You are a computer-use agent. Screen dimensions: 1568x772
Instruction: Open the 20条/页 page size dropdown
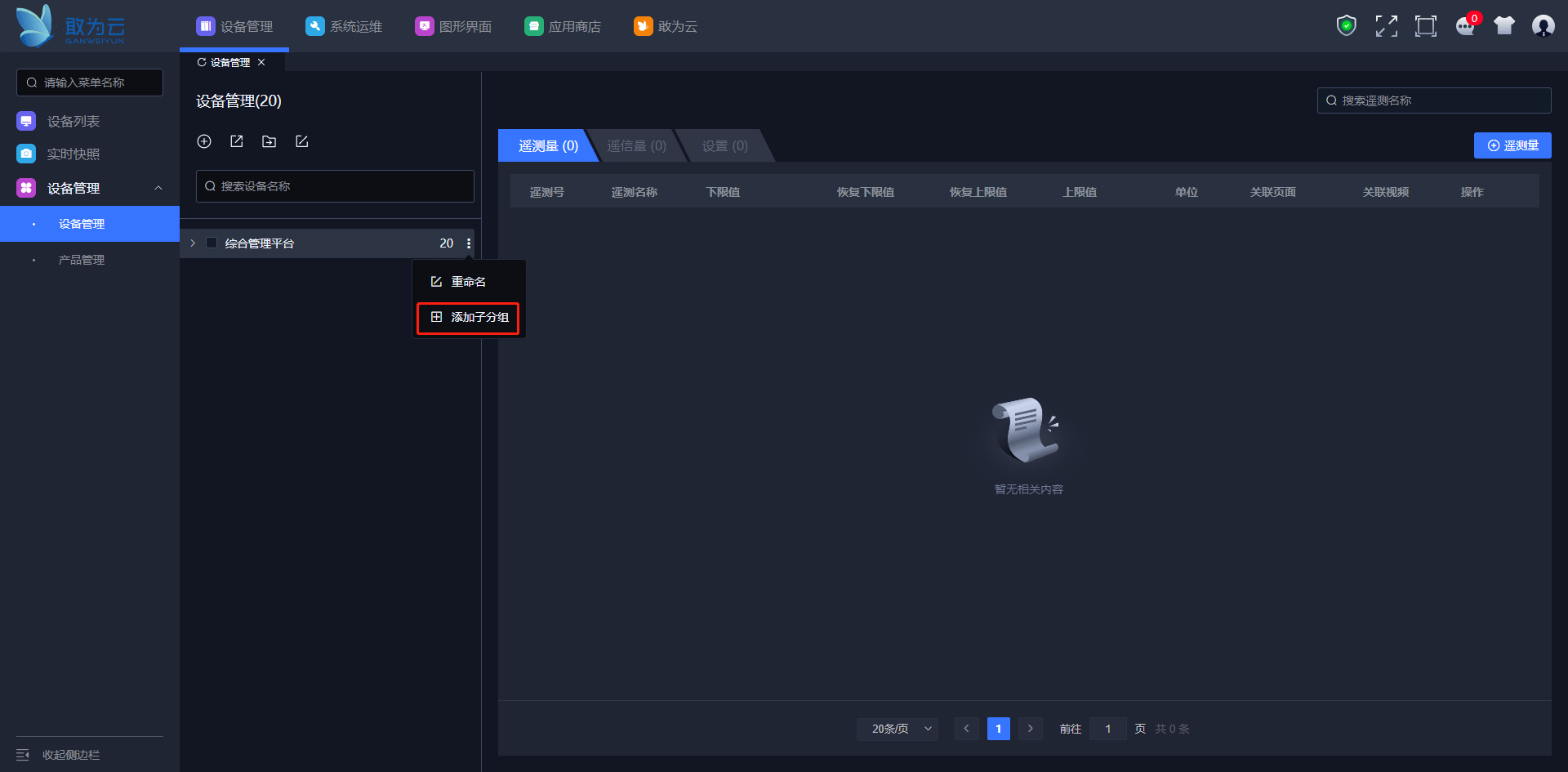(898, 729)
